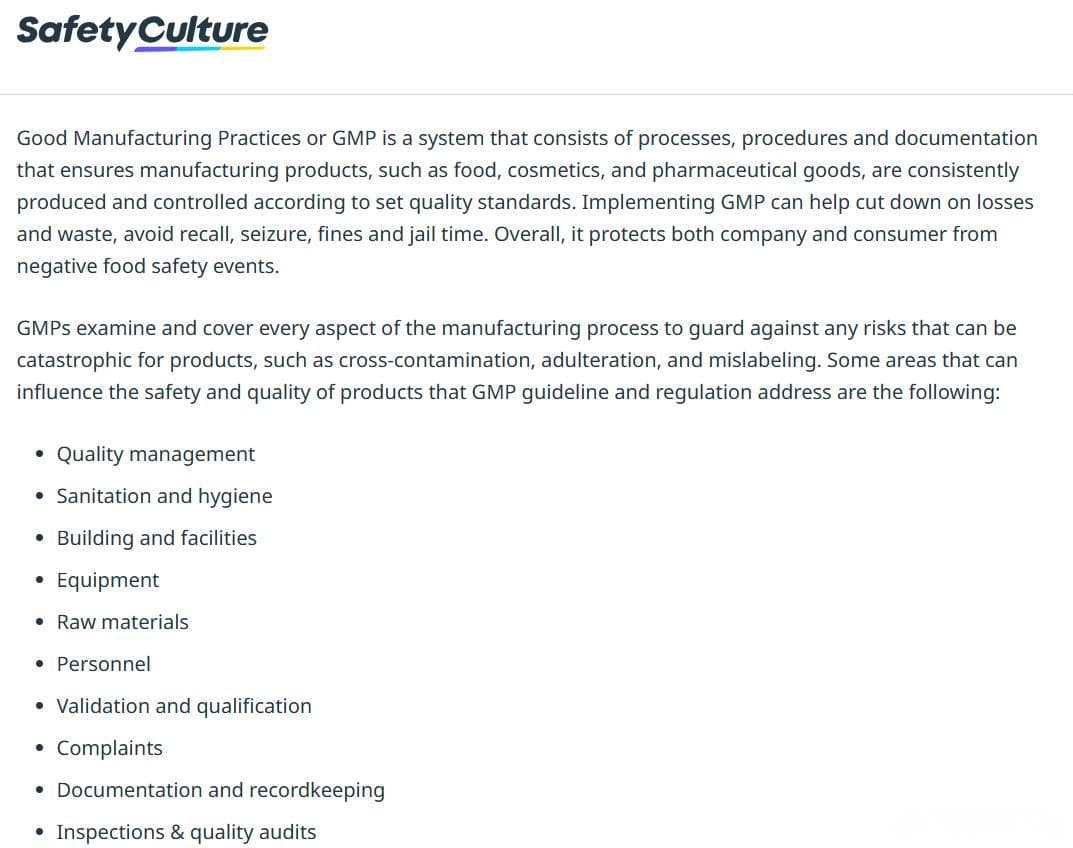This screenshot has width=1073, height=848.
Task: Click the Sanitation and hygiene list item
Action: pos(164,496)
